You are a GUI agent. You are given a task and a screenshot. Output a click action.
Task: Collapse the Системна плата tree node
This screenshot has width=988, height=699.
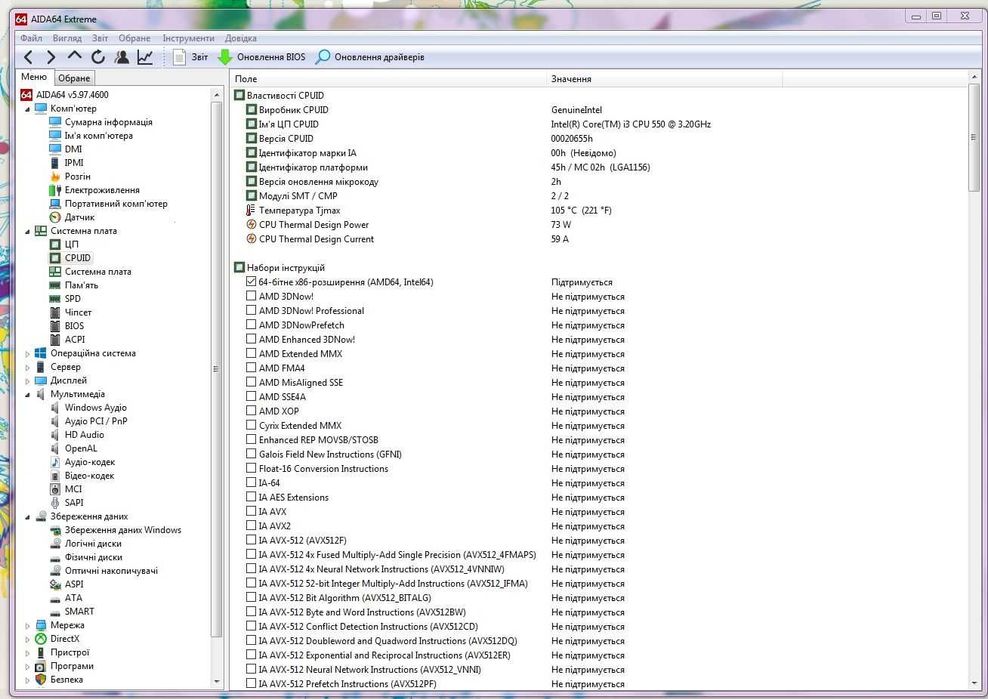point(27,231)
